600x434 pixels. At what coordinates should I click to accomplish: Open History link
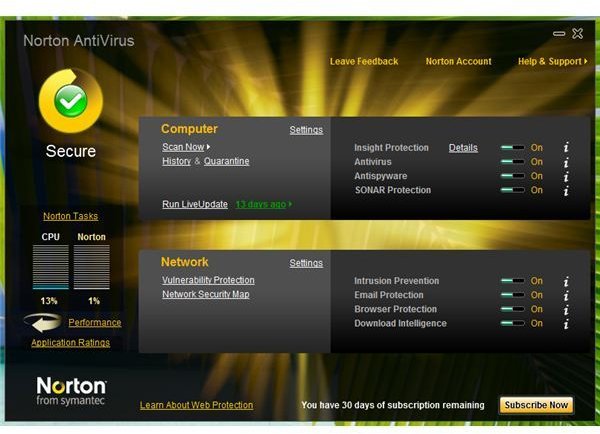pos(176,162)
